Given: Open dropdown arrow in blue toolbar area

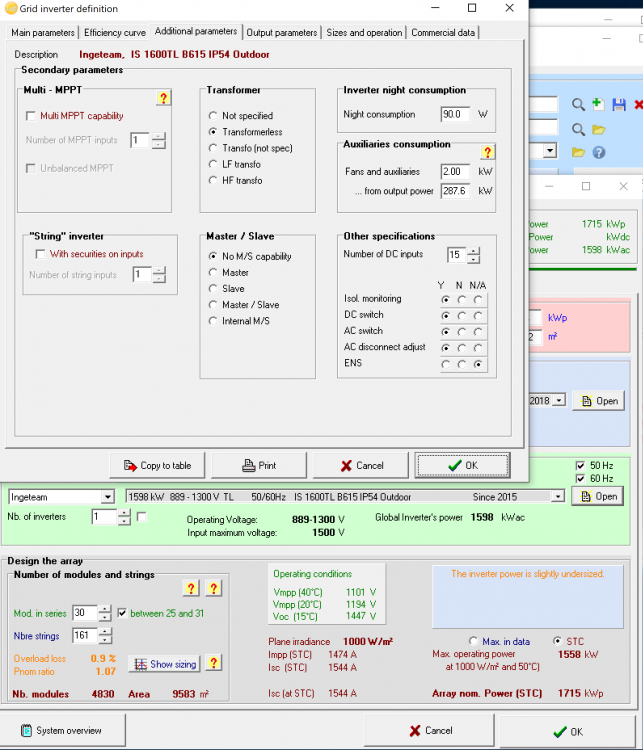Looking at the screenshot, I should [x=550, y=151].
